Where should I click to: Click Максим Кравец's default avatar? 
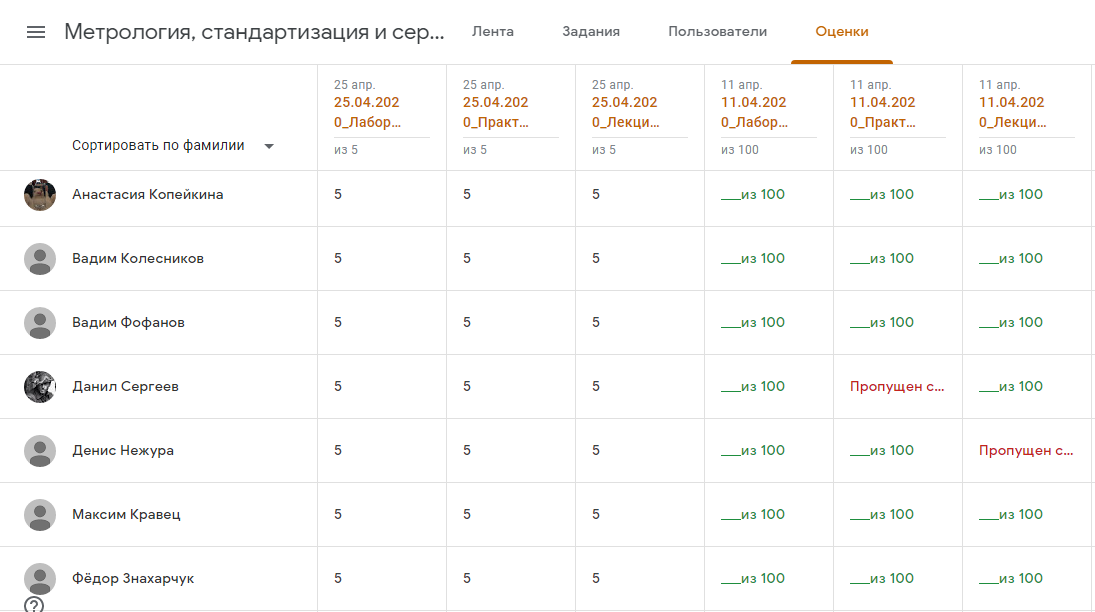pyautogui.click(x=40, y=515)
